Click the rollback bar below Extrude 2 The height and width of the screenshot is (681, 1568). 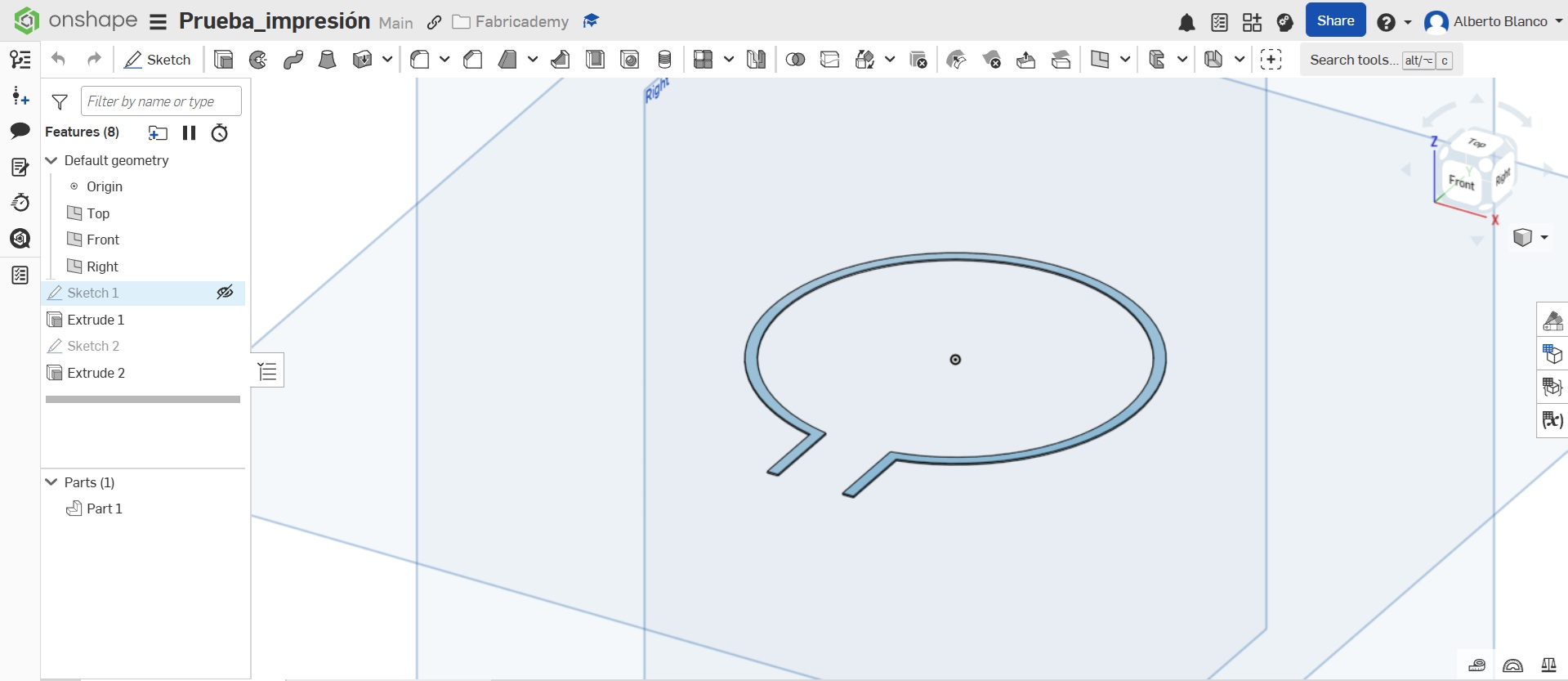(143, 400)
